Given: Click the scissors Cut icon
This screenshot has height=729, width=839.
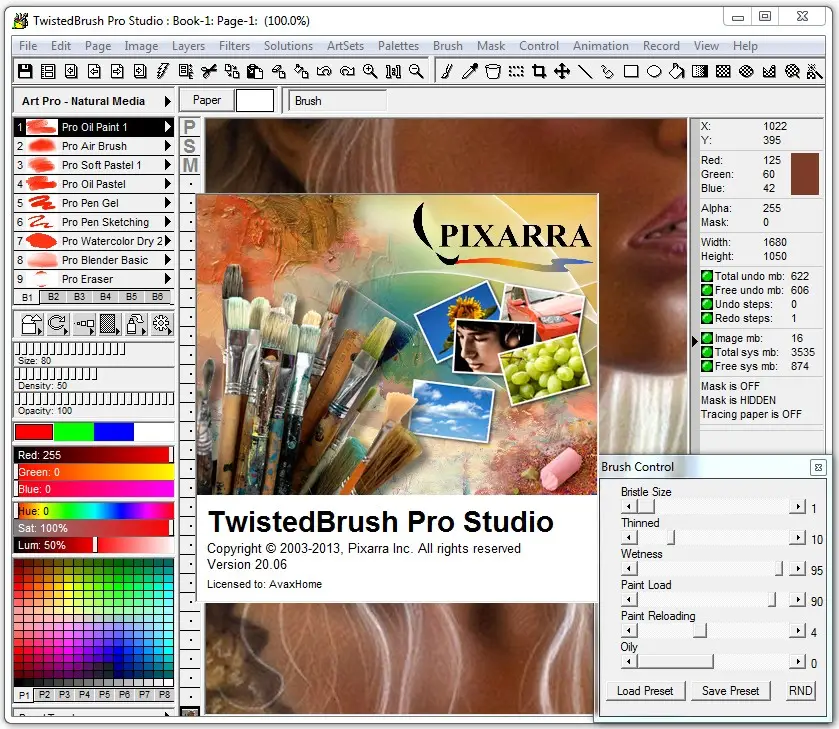Looking at the screenshot, I should click(209, 71).
